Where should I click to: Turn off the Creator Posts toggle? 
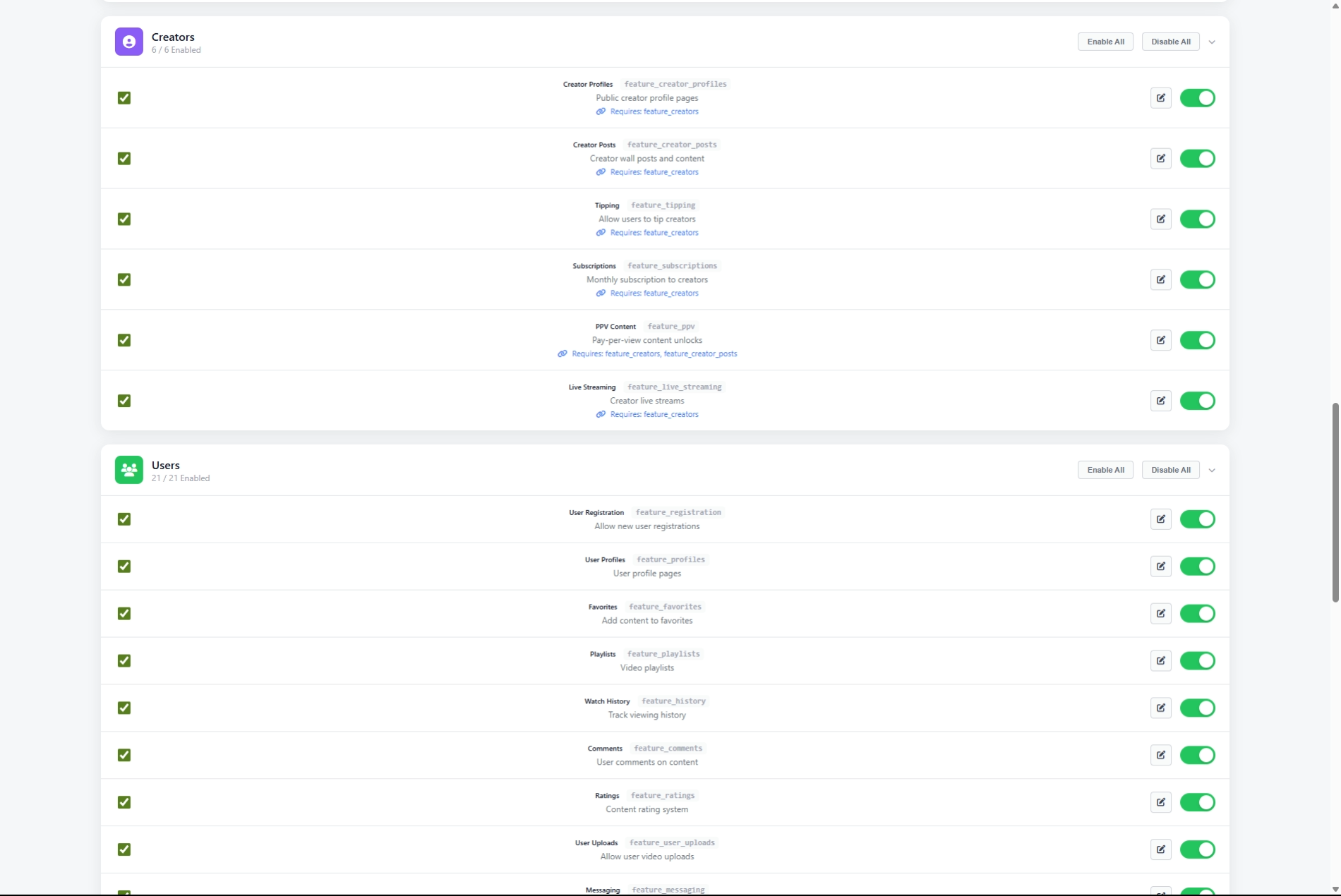(1197, 159)
